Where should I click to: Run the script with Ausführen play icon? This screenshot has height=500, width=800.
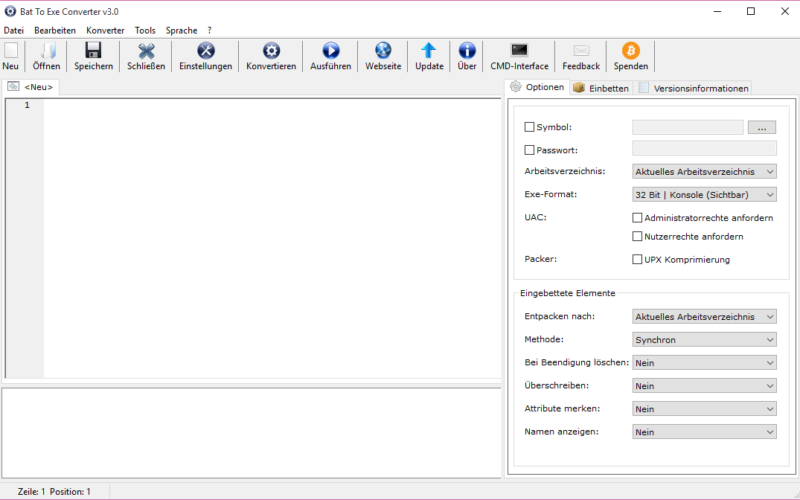tap(331, 51)
